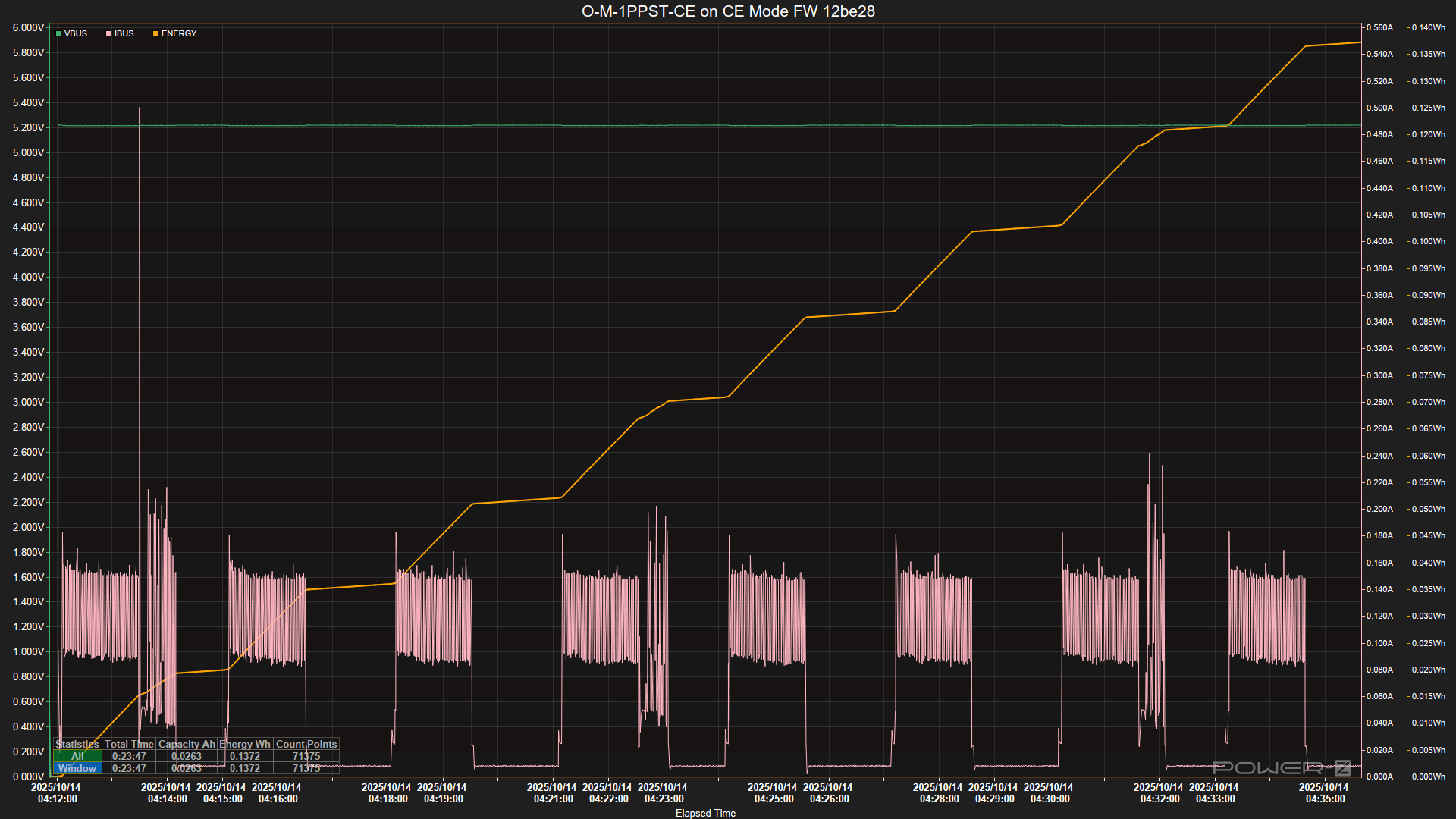Screen dimensions: 1456x819
Task: Click the orange ENERGY legend swatch
Action: [155, 34]
